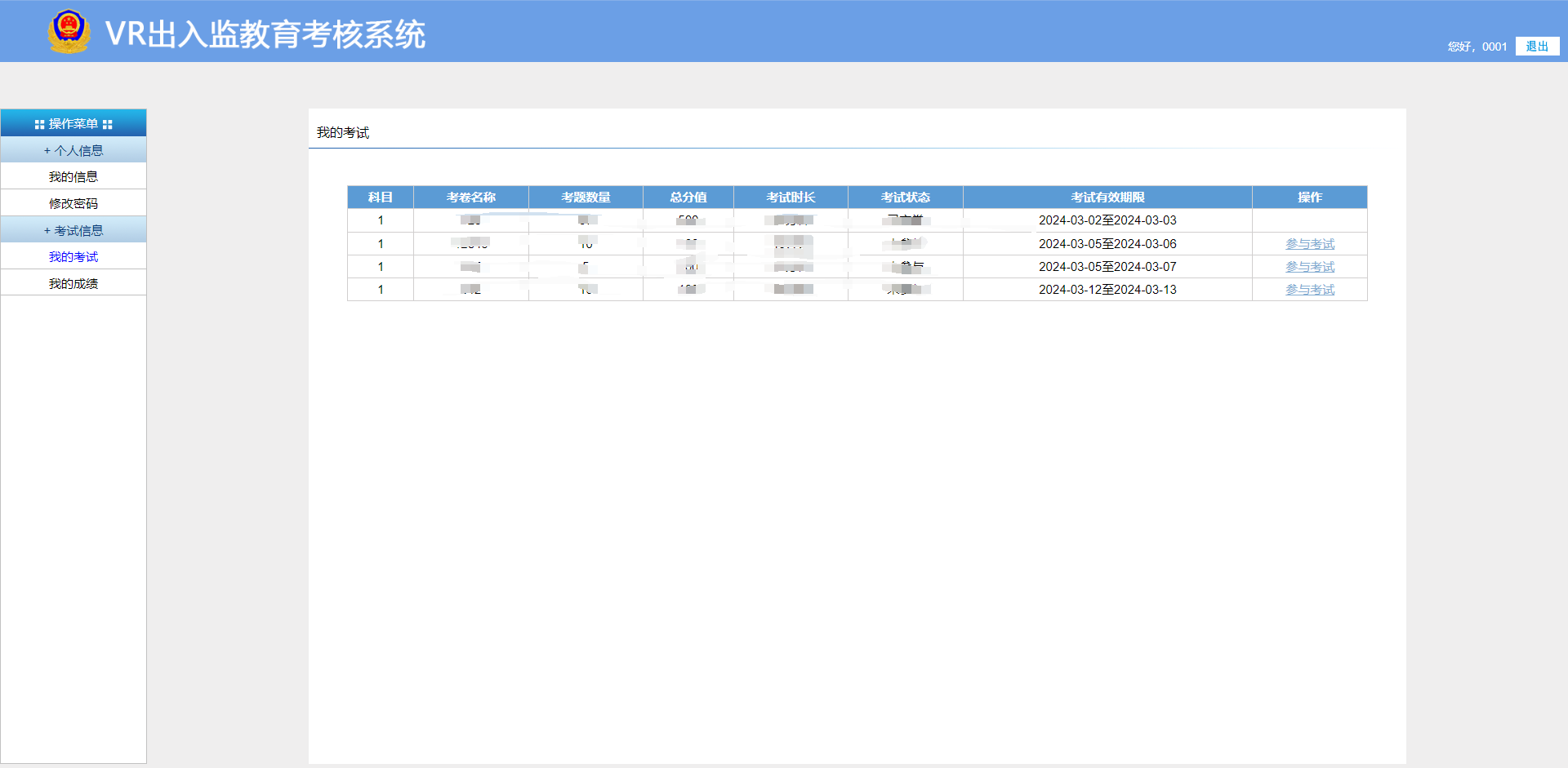Viewport: 1568px width, 768px height.
Task: Collapse the 个人信息 menu section
Action: pyautogui.click(x=73, y=150)
